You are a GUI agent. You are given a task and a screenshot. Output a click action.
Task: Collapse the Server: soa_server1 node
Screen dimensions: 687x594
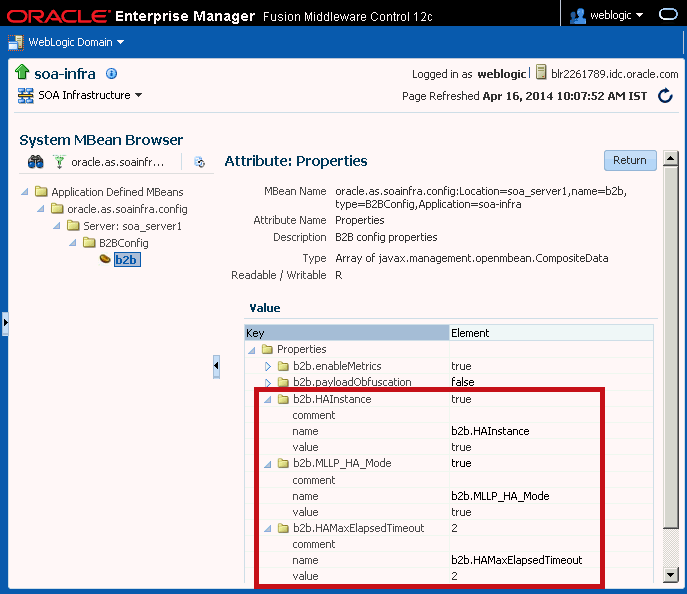click(x=57, y=226)
